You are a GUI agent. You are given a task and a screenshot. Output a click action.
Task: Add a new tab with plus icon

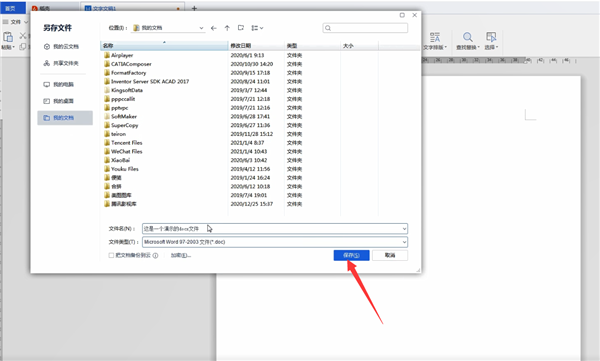click(x=194, y=8)
